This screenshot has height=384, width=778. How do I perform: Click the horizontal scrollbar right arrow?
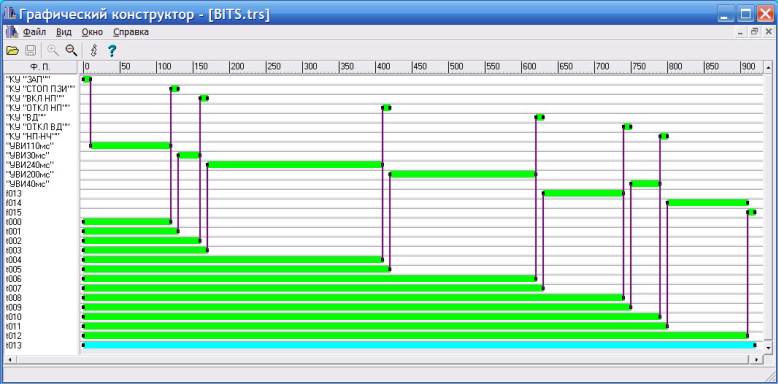coord(757,359)
